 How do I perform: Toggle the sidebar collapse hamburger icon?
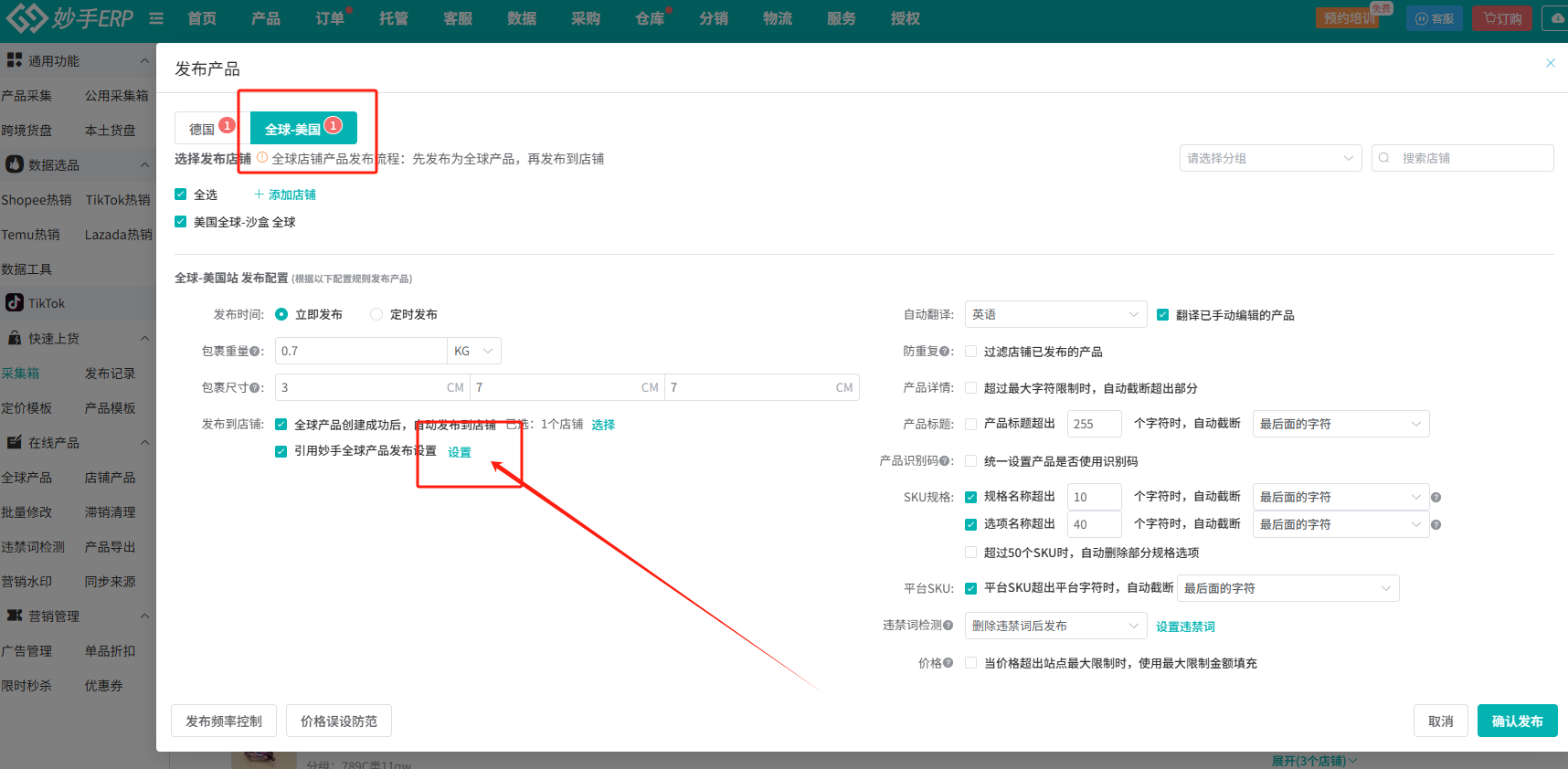[156, 18]
